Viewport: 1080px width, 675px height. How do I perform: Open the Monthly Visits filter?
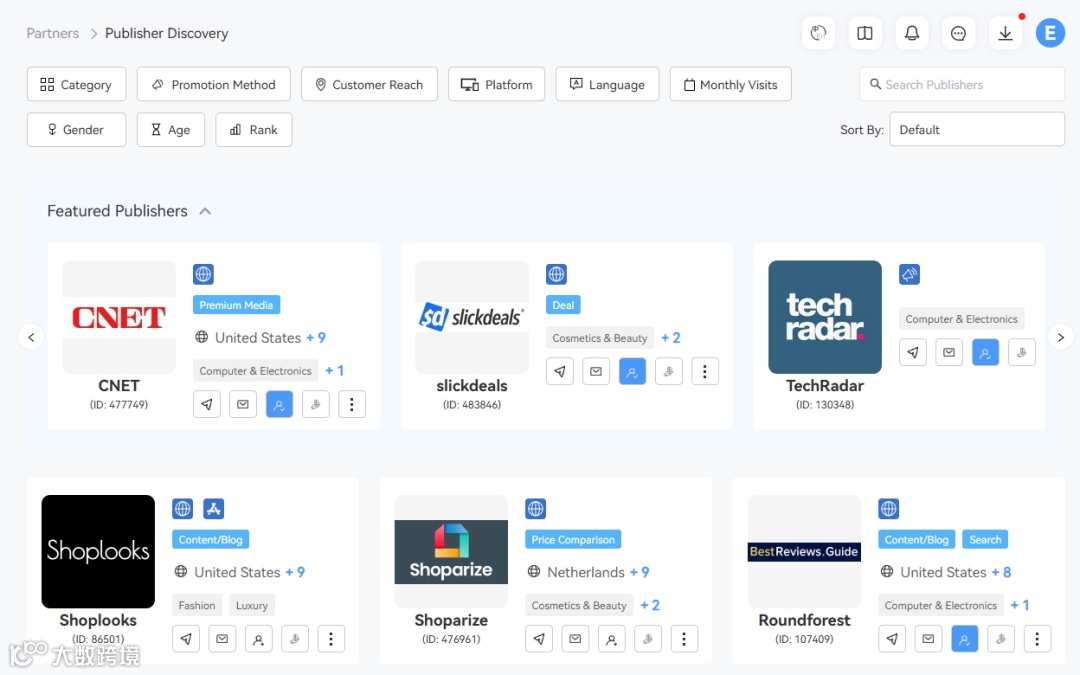(x=731, y=84)
